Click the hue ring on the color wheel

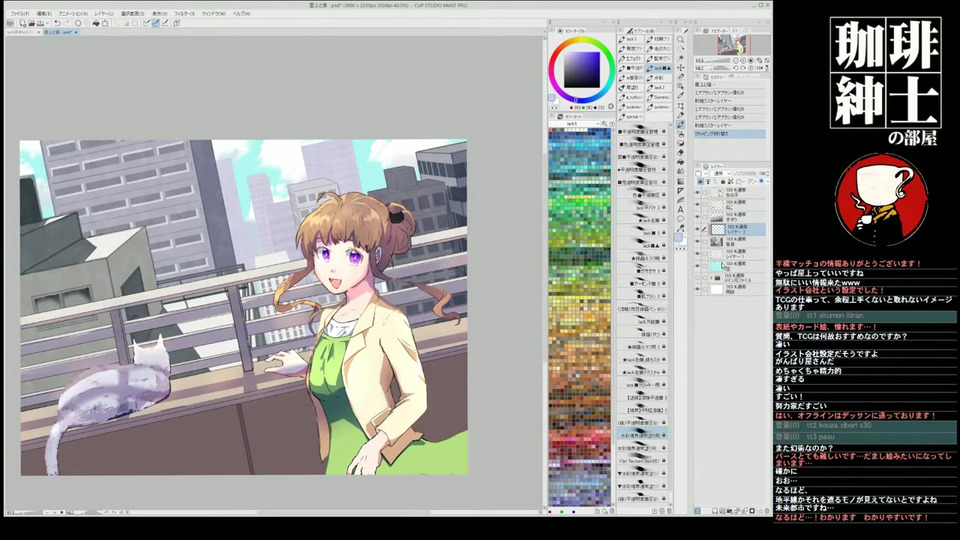tap(581, 42)
